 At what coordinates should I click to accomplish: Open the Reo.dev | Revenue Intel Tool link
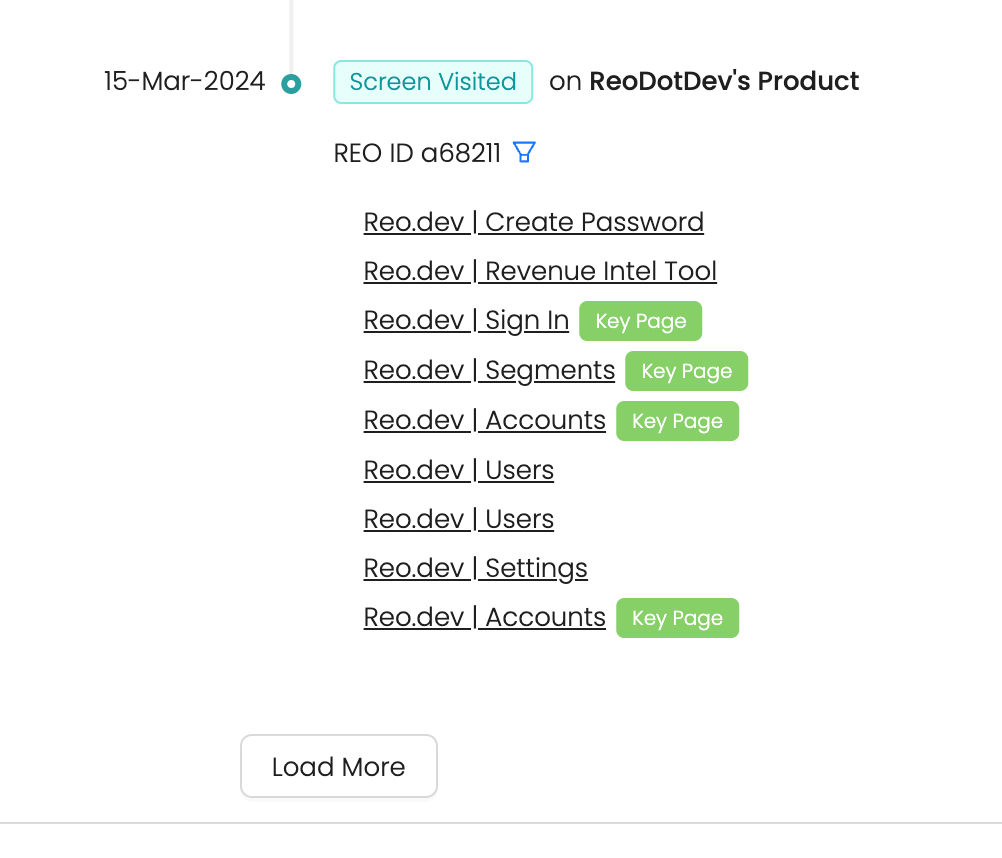(540, 271)
